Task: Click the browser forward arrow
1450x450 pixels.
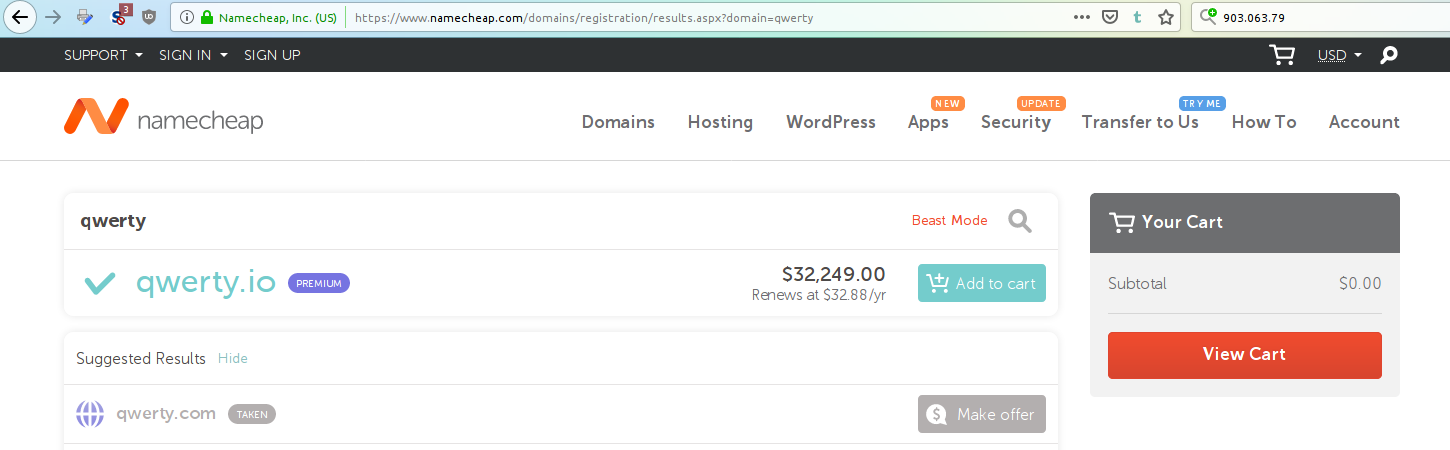Action: [53, 17]
